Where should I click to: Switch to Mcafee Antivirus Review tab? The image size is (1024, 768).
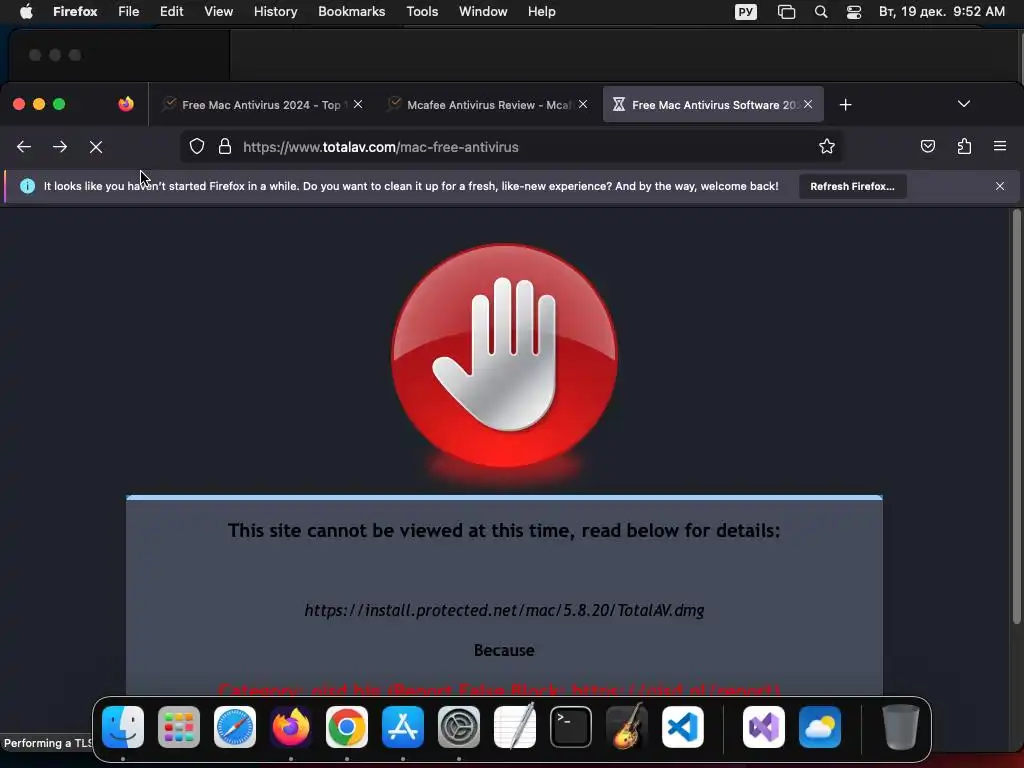click(x=487, y=104)
